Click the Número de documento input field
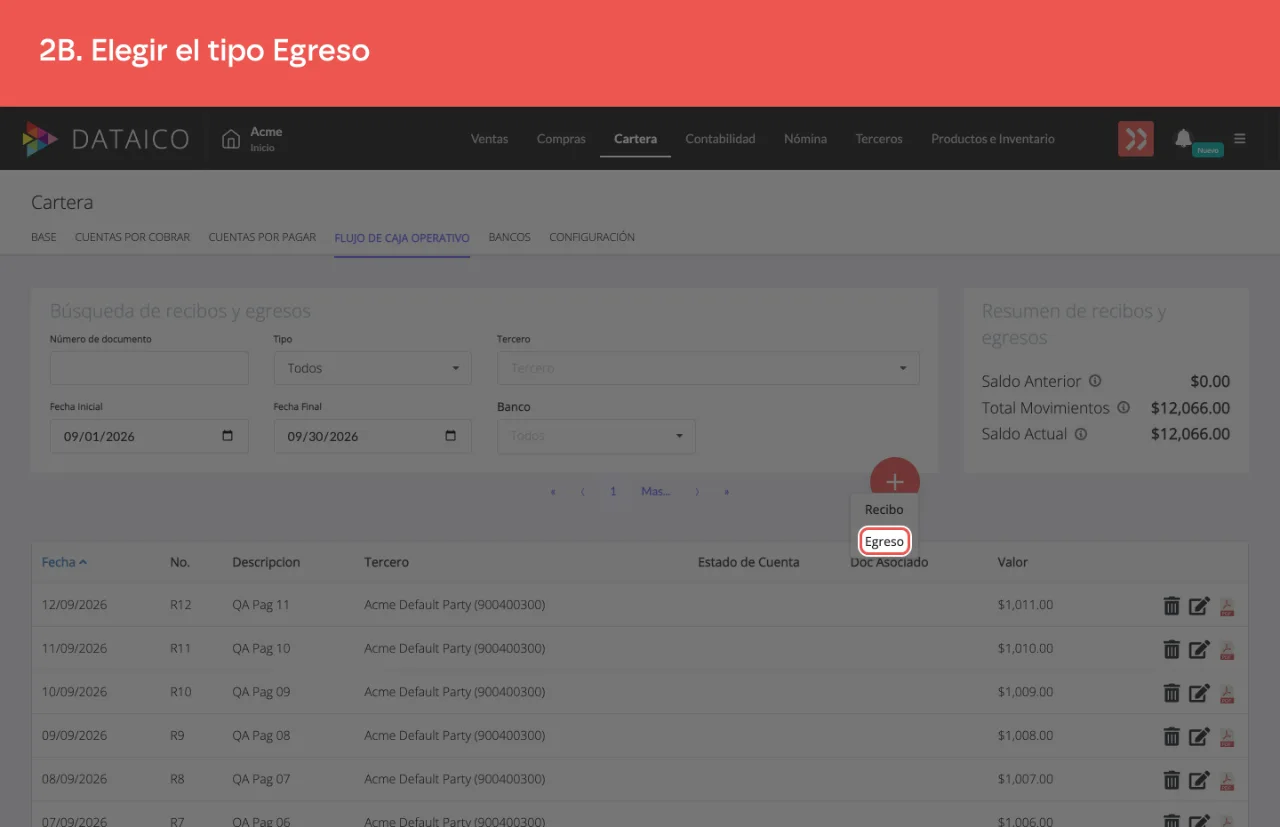Viewport: 1280px width, 827px height. pos(149,368)
